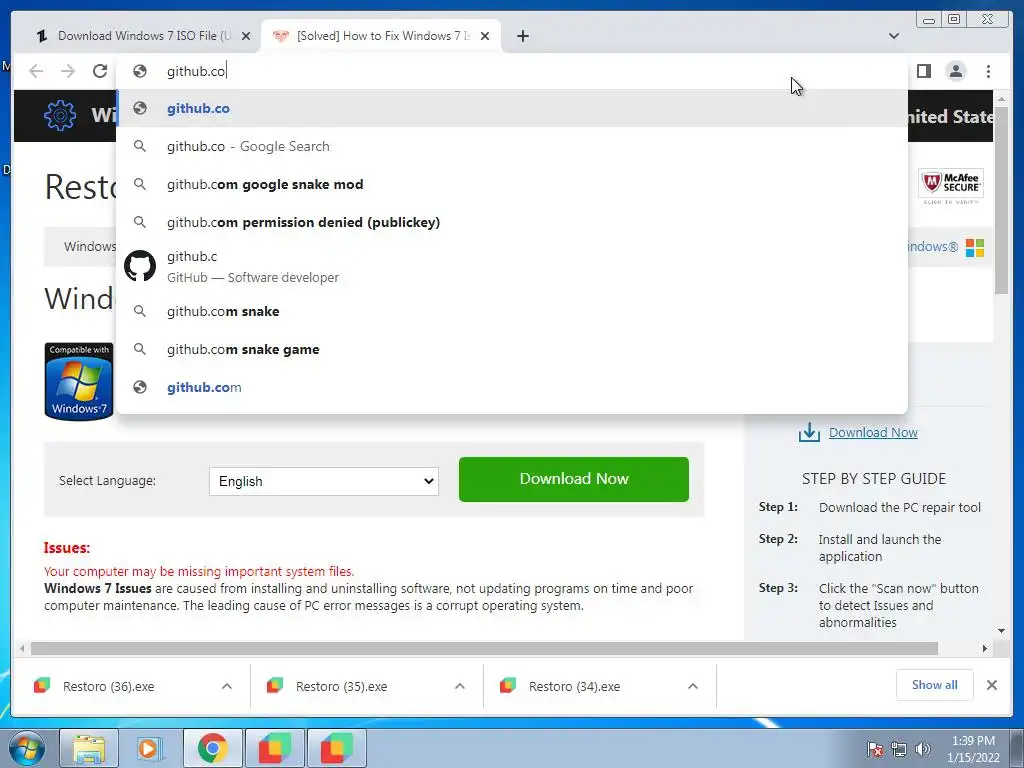Click the scroll-right arrow of horizontal scrollbar
Viewport: 1024px width, 768px height.
[x=985, y=648]
